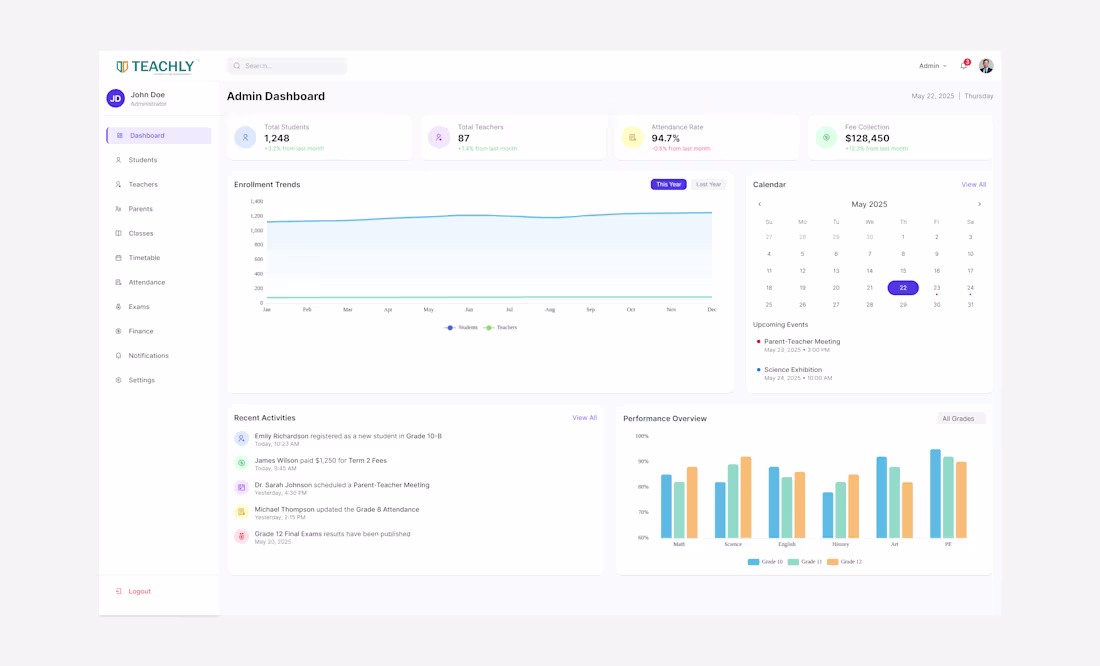The width and height of the screenshot is (1100, 666).
Task: Click the Dashboard sidebar icon
Action: point(119,135)
